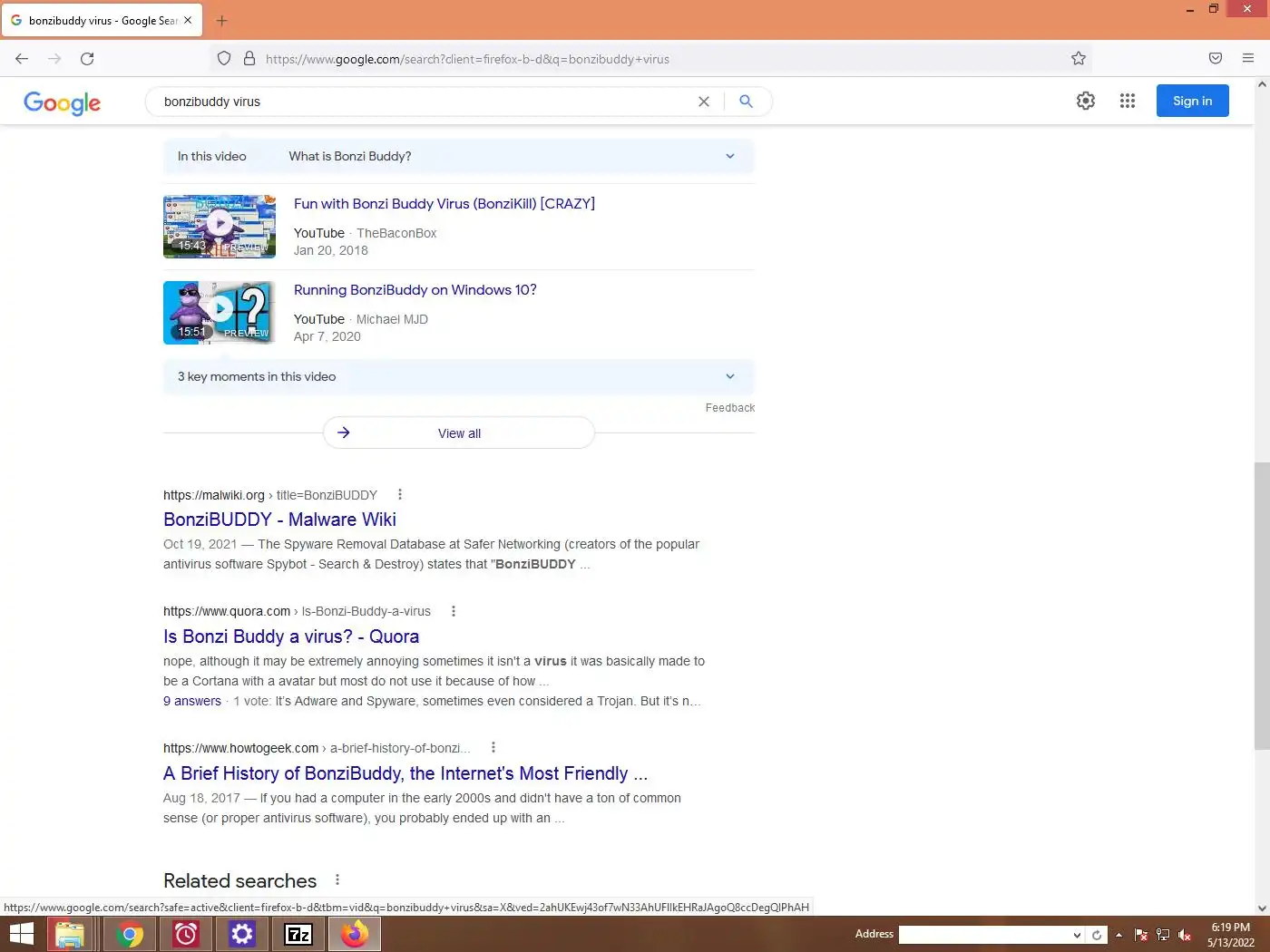
Task: Clear the Google search box text
Action: click(x=703, y=102)
